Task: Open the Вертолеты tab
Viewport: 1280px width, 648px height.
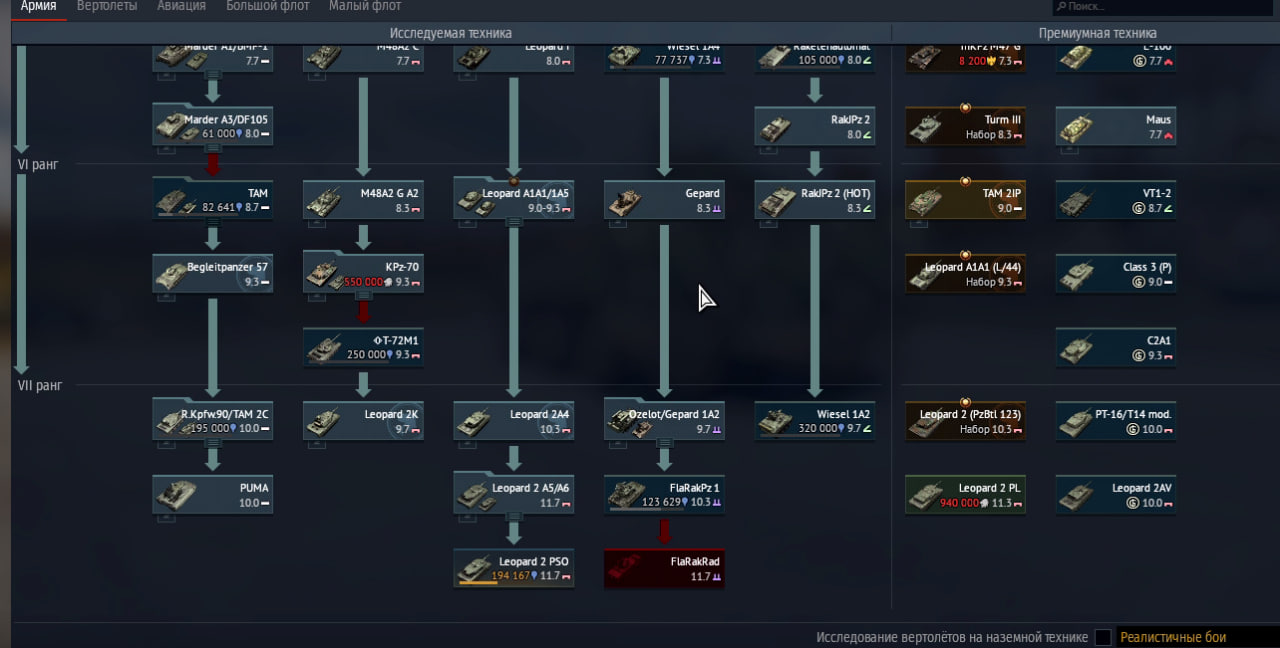Action: (107, 6)
